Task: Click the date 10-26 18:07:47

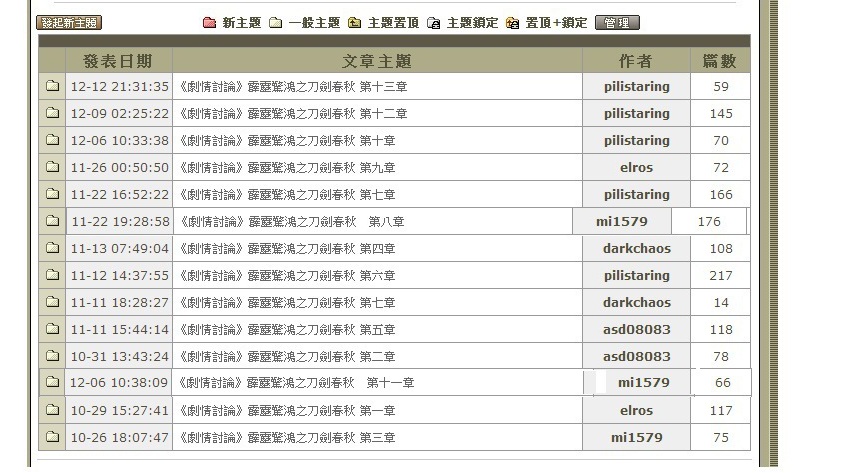Action: click(x=120, y=437)
